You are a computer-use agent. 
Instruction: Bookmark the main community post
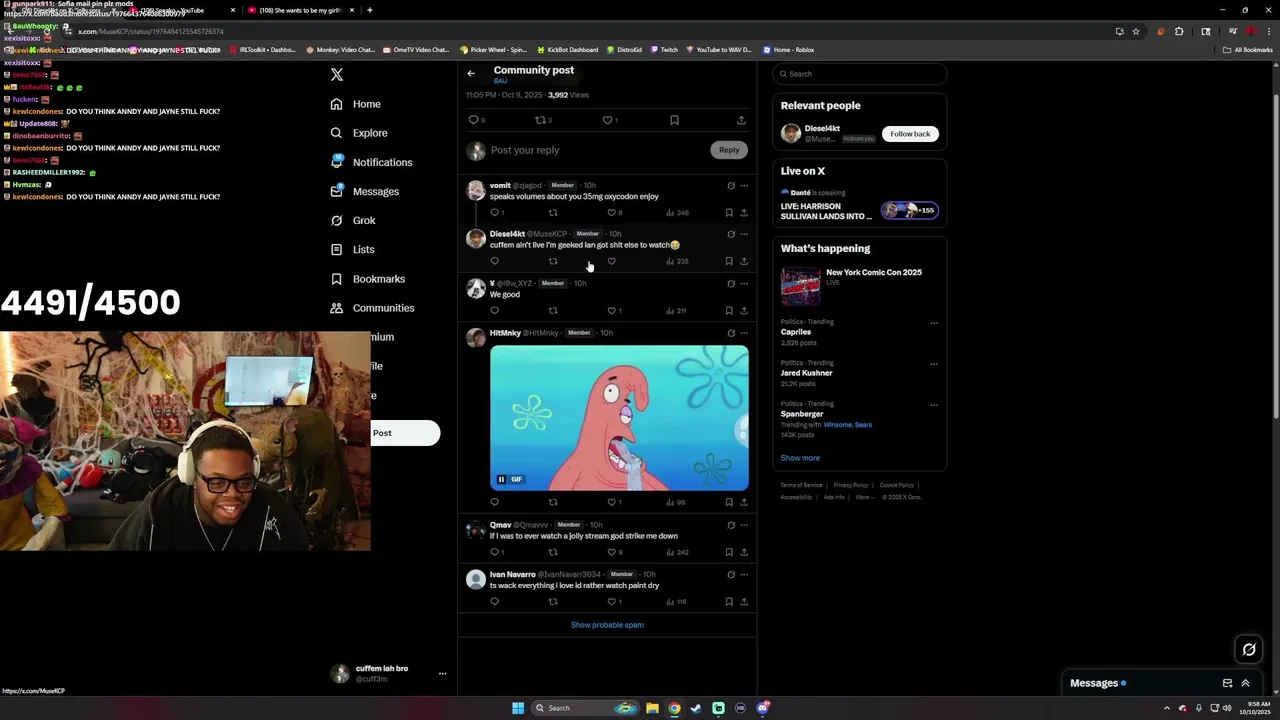(x=674, y=120)
